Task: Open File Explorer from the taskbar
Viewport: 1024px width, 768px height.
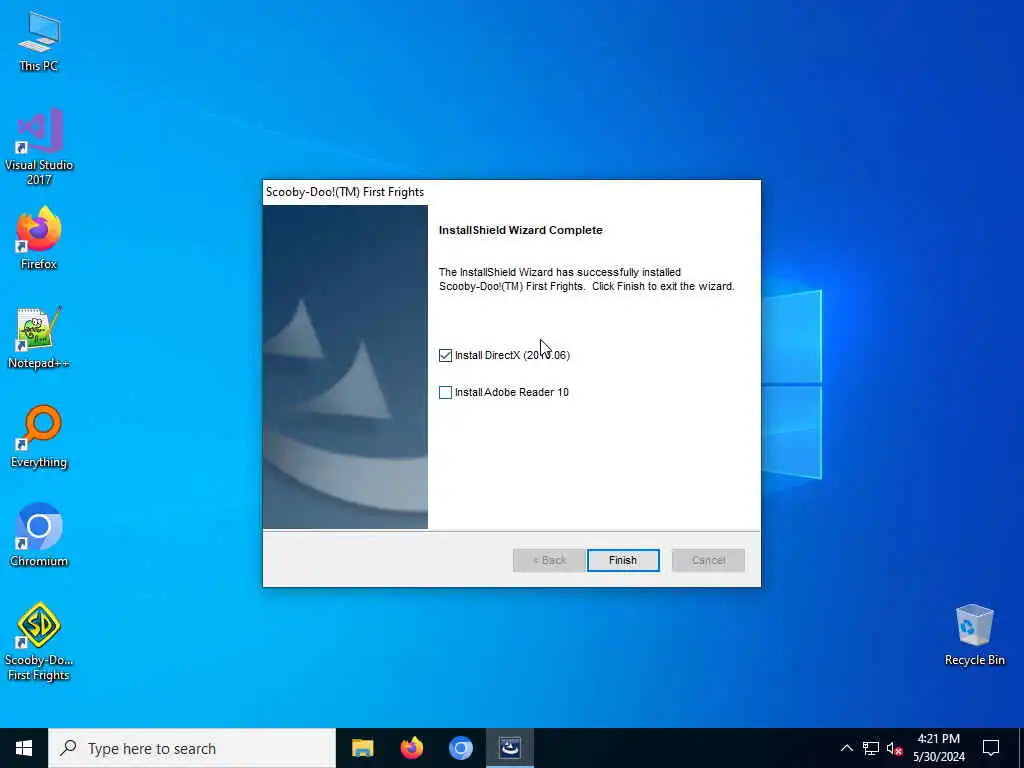Action: tap(362, 748)
